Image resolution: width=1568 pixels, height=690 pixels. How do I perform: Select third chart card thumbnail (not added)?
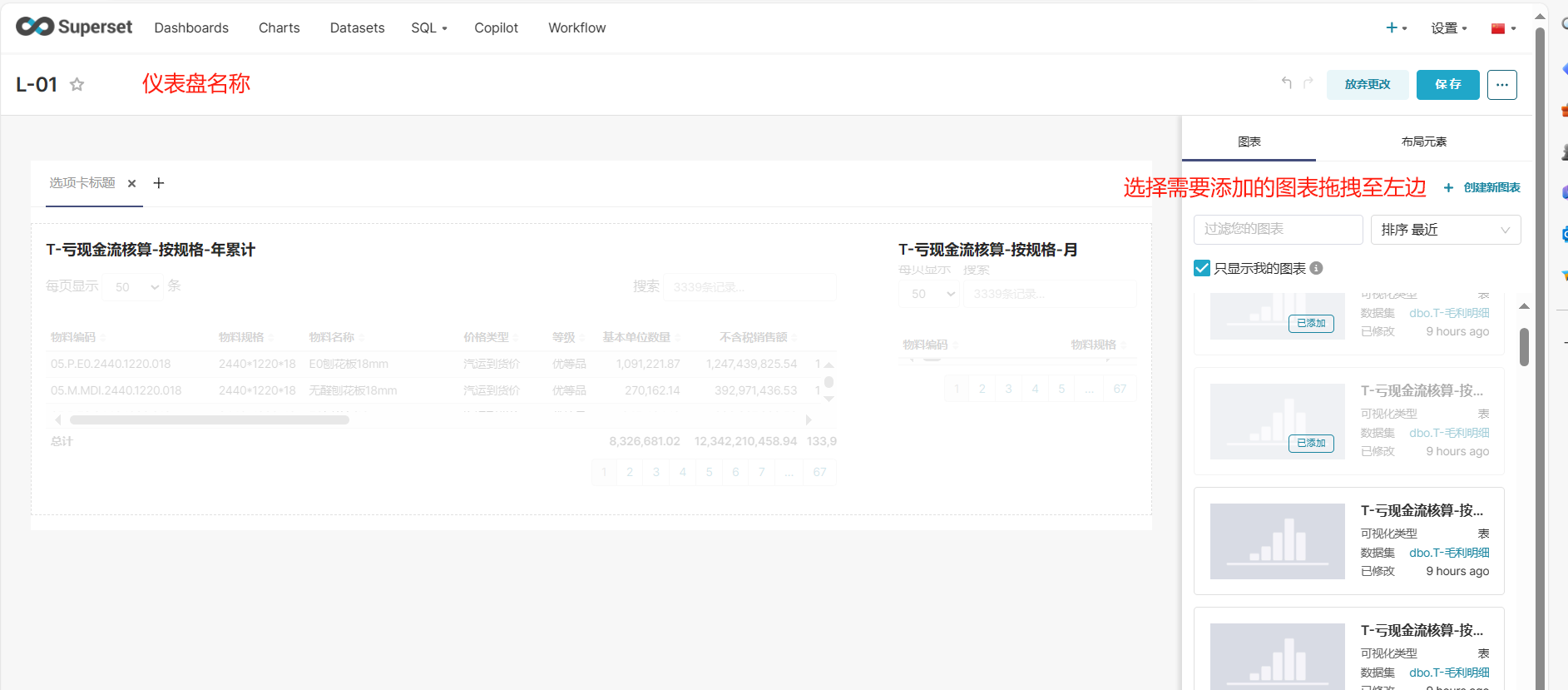click(x=1277, y=541)
